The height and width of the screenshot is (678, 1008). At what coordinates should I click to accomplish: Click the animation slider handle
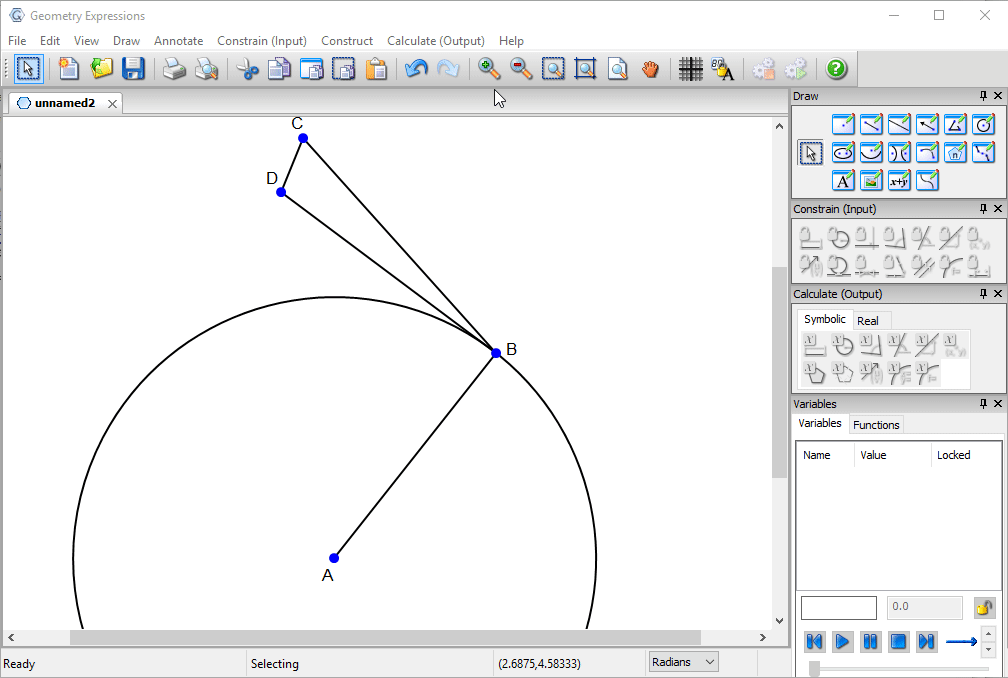pos(814,668)
